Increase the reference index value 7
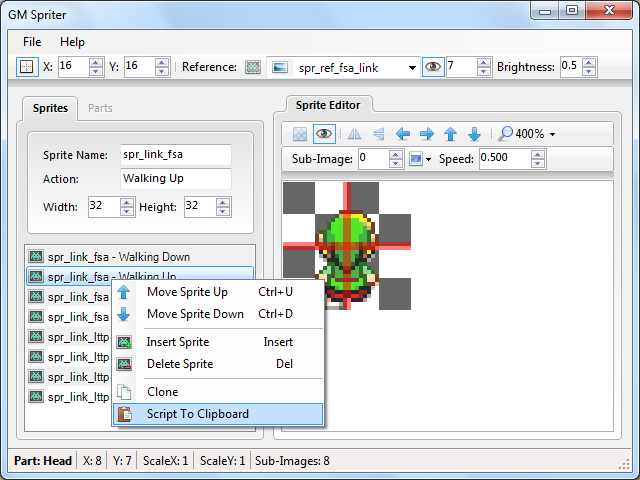Viewport: 640px width, 480px height. 484,62
